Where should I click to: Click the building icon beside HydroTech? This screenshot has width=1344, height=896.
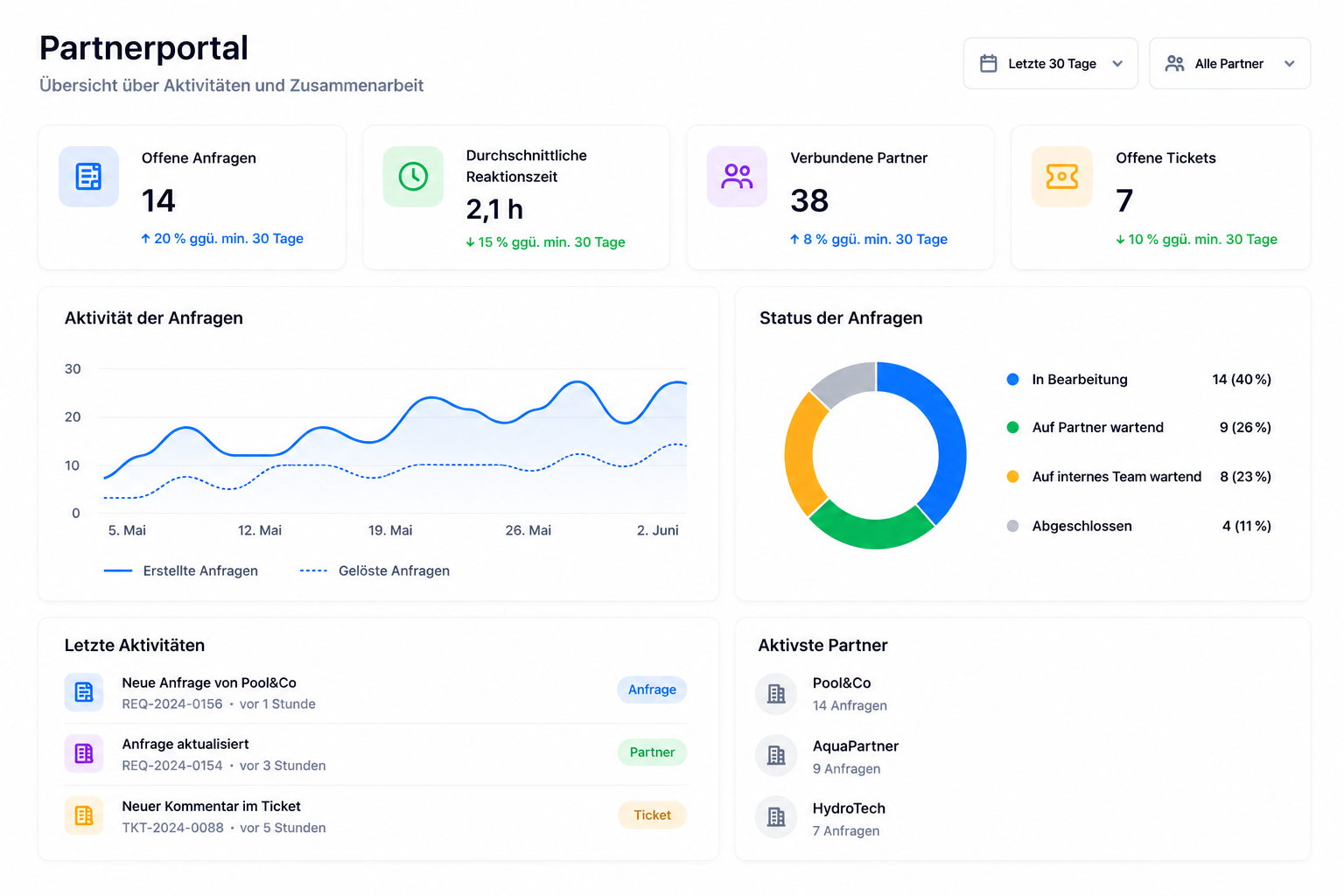pyautogui.click(x=776, y=817)
